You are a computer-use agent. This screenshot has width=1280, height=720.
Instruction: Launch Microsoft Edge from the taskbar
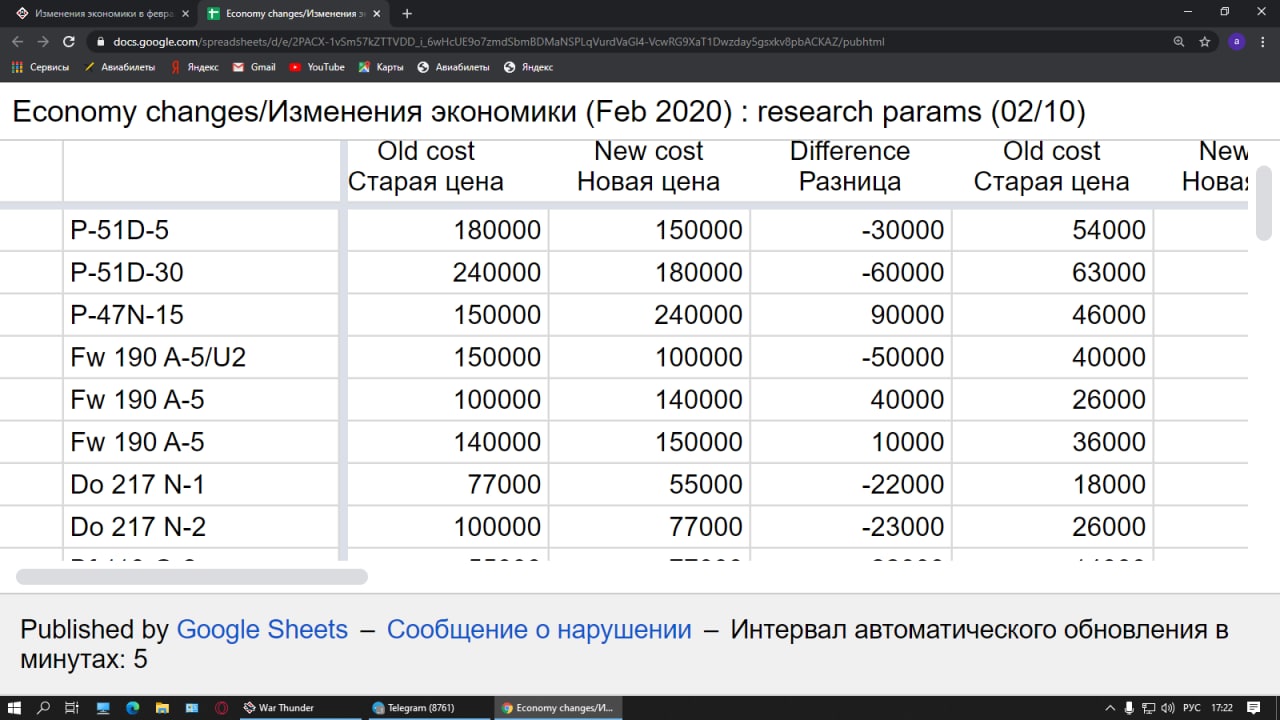tap(132, 707)
